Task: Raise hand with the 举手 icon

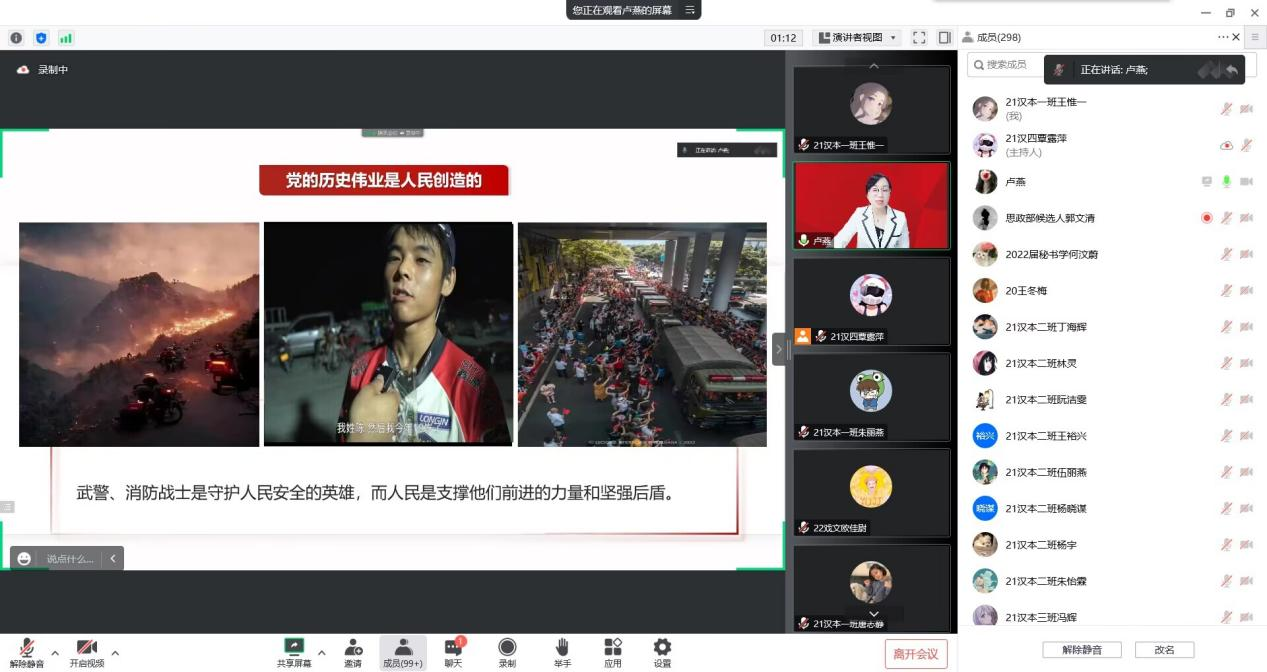Action: [x=562, y=653]
